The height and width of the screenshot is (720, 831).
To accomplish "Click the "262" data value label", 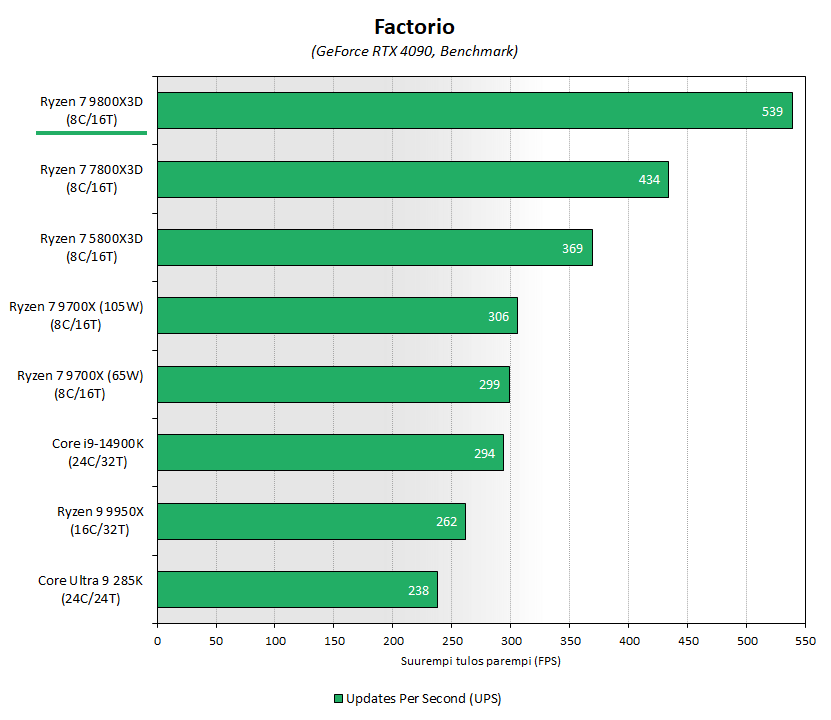I will (x=446, y=522).
